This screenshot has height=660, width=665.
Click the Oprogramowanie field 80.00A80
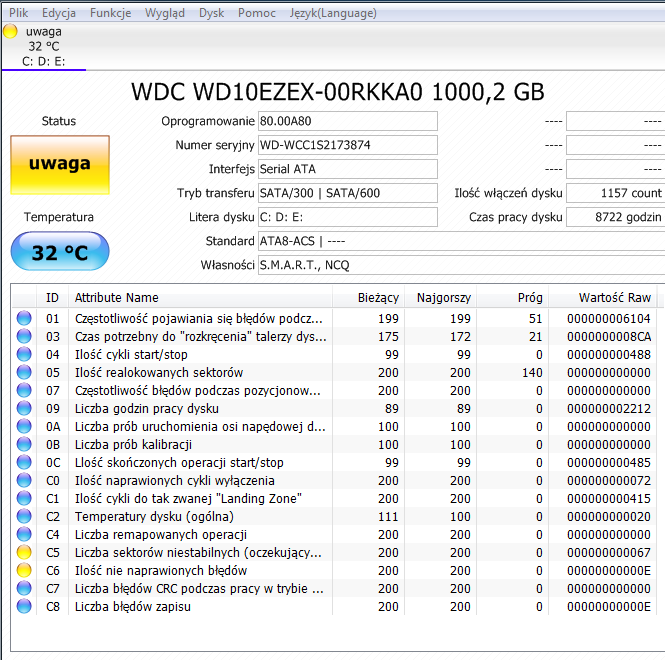tap(348, 121)
